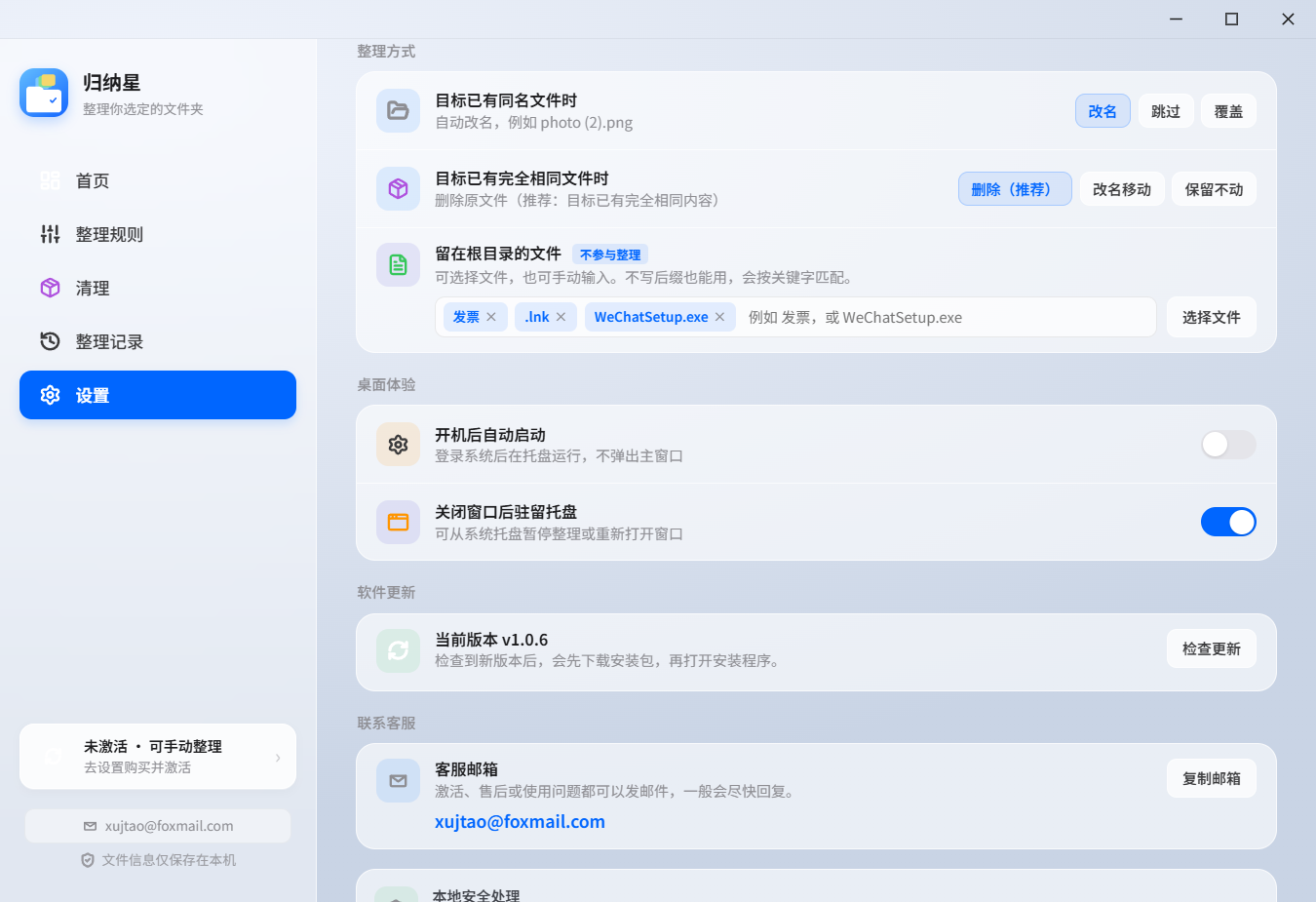Click the shield icon beside 文件信息仅保存在本机
The image size is (1316, 902).
pyautogui.click(x=88, y=860)
